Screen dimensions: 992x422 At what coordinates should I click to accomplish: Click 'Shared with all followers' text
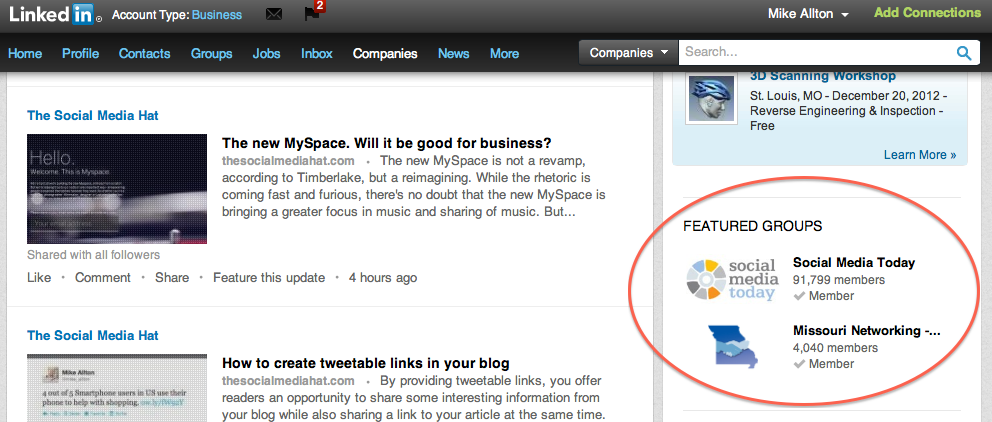(94, 255)
